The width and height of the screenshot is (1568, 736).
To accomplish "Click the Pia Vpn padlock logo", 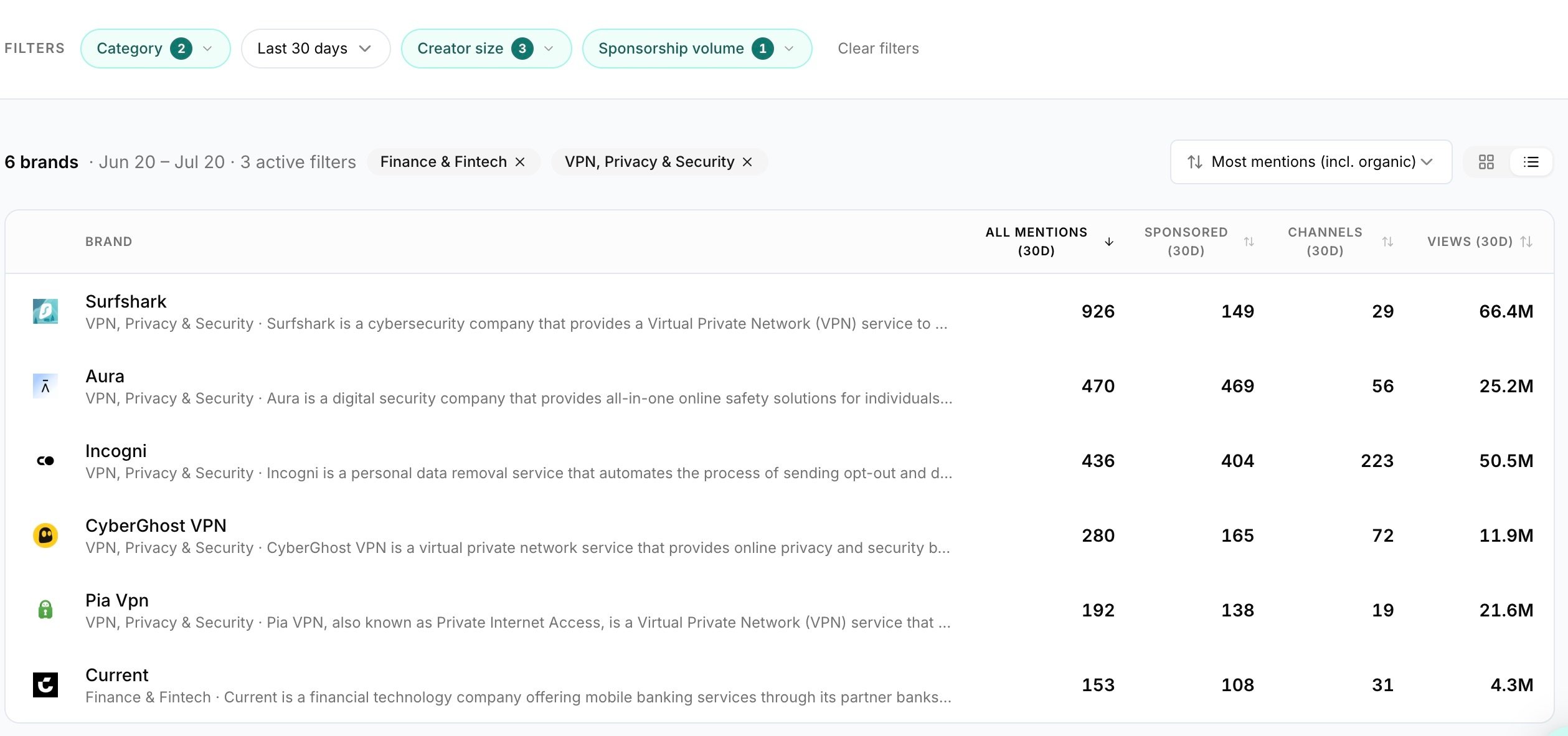I will (45, 610).
